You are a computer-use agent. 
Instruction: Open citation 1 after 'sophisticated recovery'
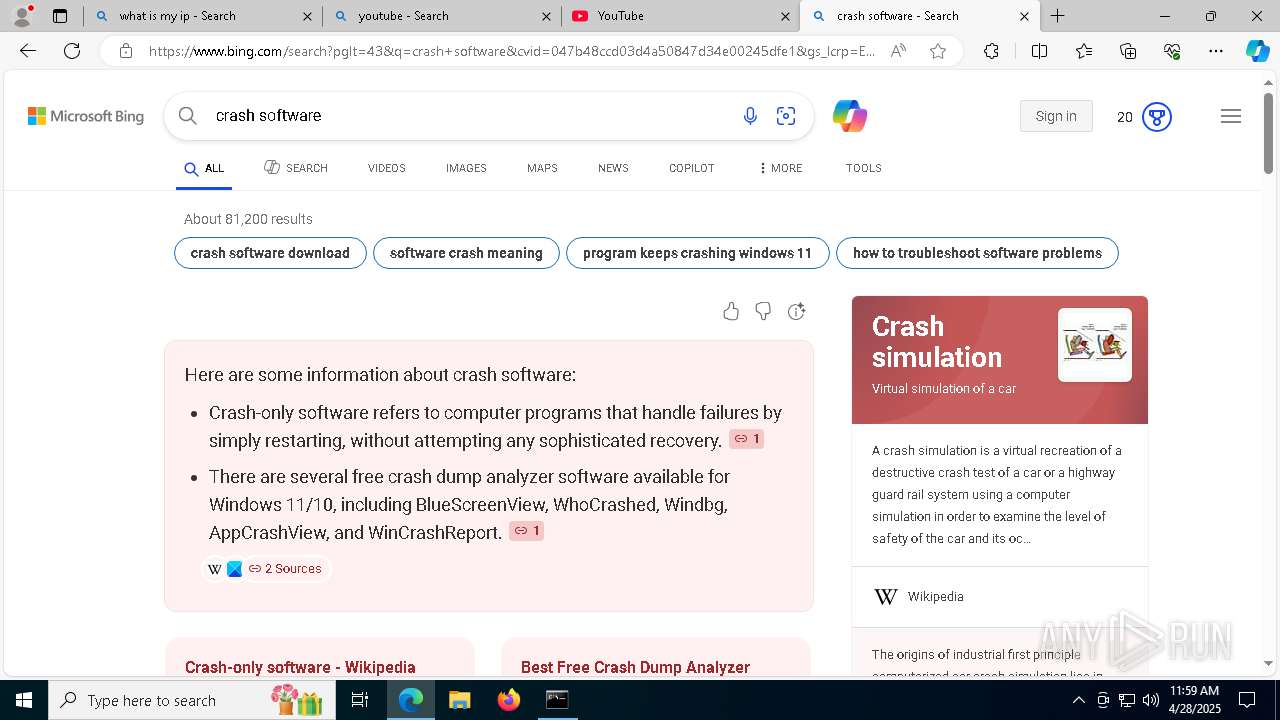[746, 439]
